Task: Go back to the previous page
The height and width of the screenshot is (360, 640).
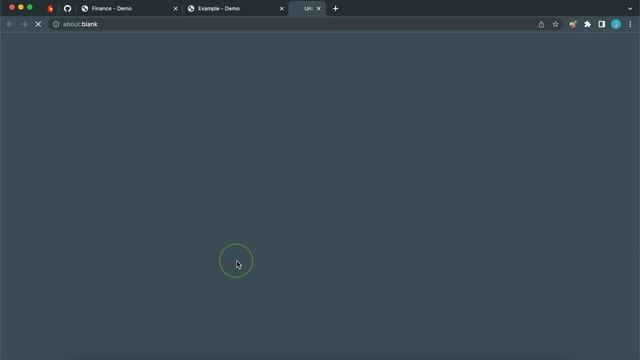Action: click(x=10, y=24)
